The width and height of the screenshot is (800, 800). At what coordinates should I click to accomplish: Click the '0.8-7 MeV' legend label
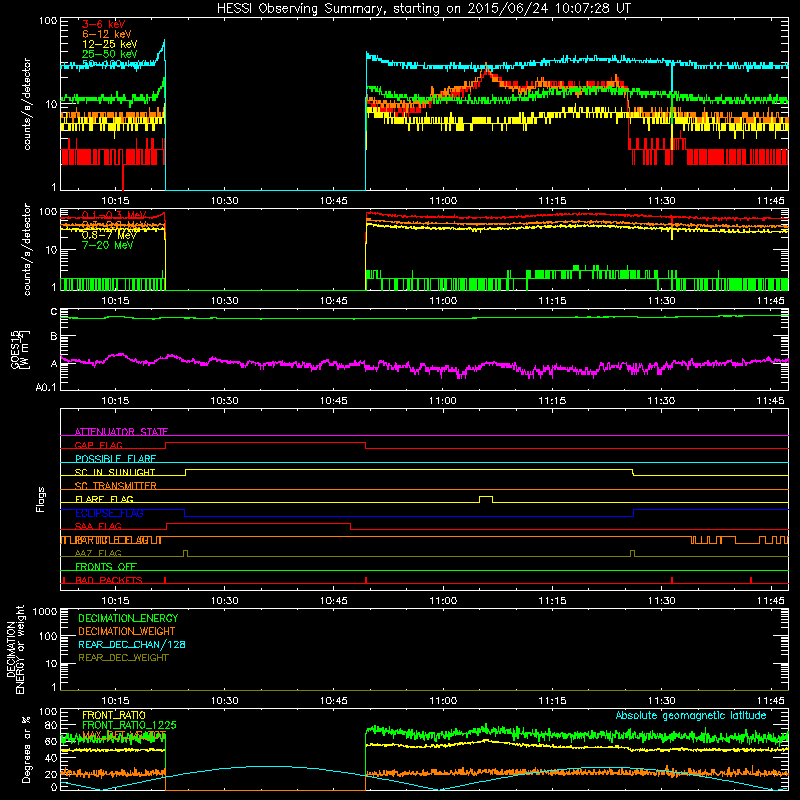tap(109, 235)
